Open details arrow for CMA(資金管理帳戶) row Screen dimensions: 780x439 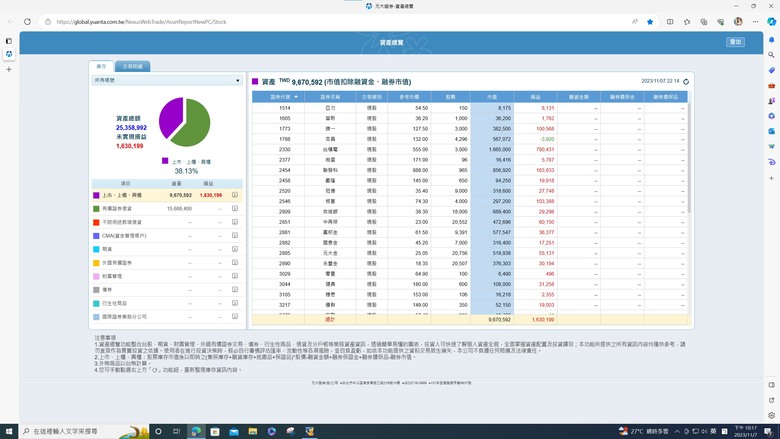point(235,235)
